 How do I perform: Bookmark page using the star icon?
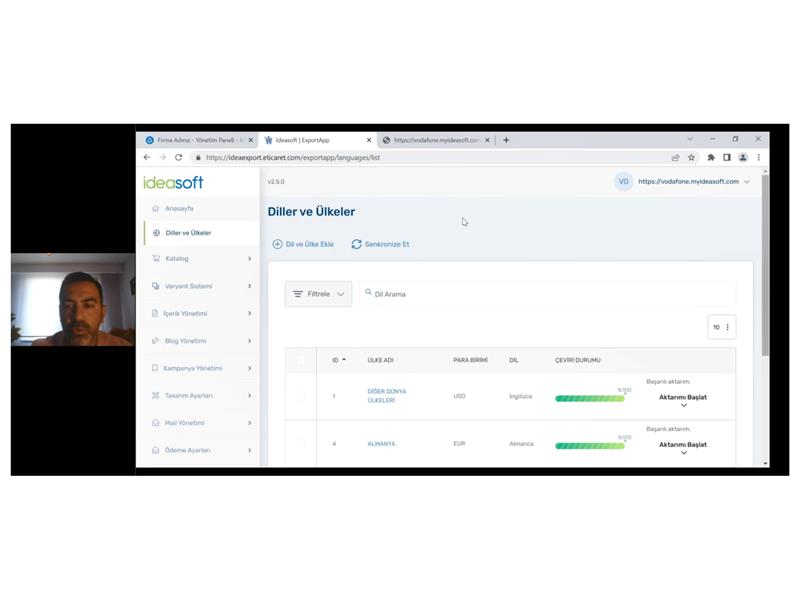pos(691,157)
